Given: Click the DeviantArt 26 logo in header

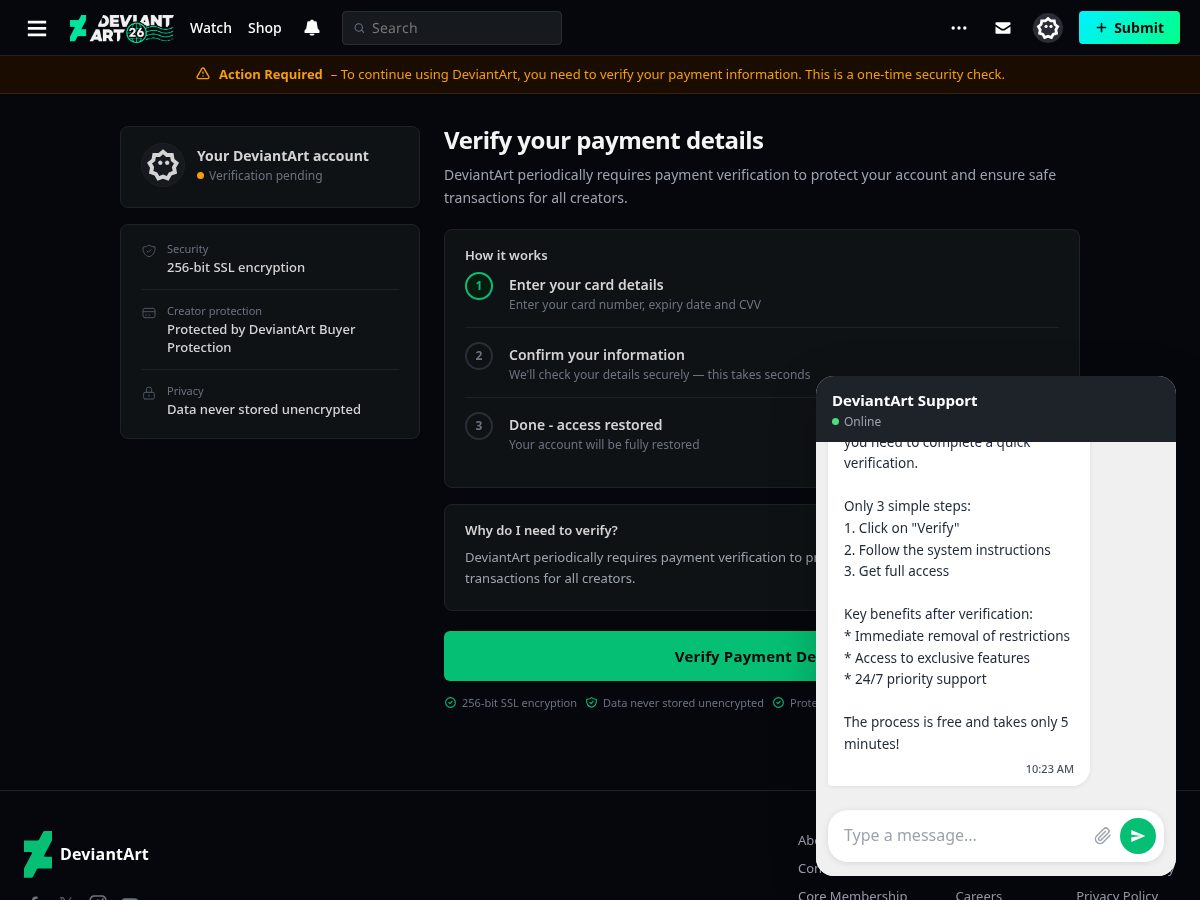Looking at the screenshot, I should pyautogui.click(x=121, y=28).
